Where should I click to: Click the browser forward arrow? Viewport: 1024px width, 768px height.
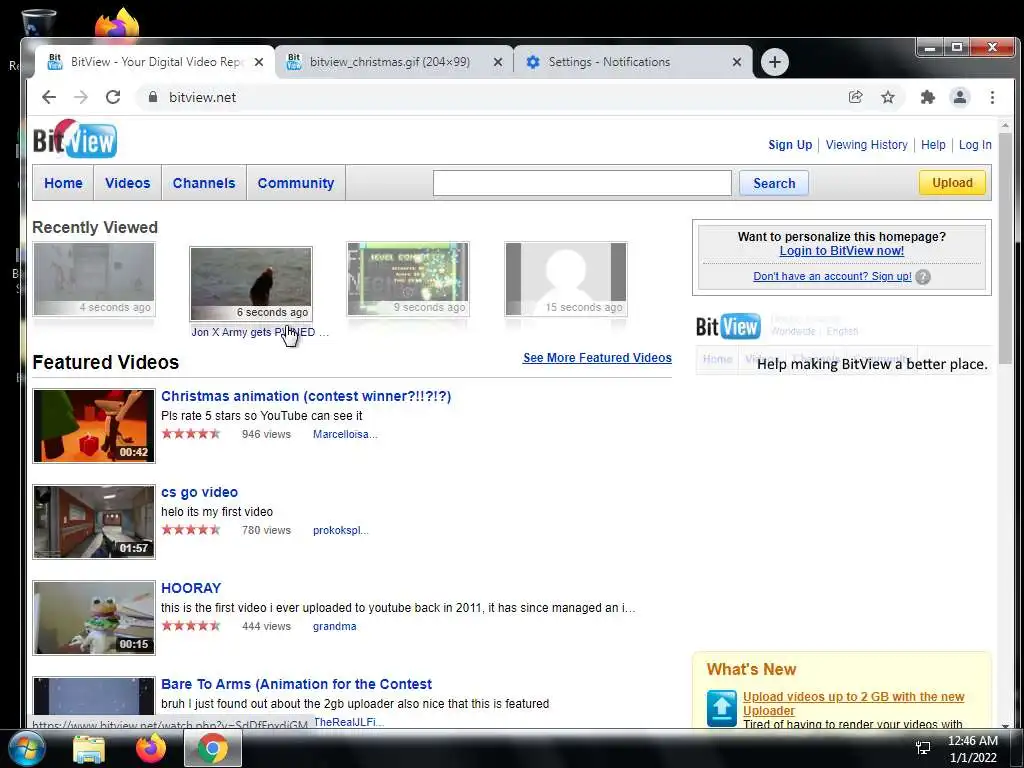pos(81,97)
